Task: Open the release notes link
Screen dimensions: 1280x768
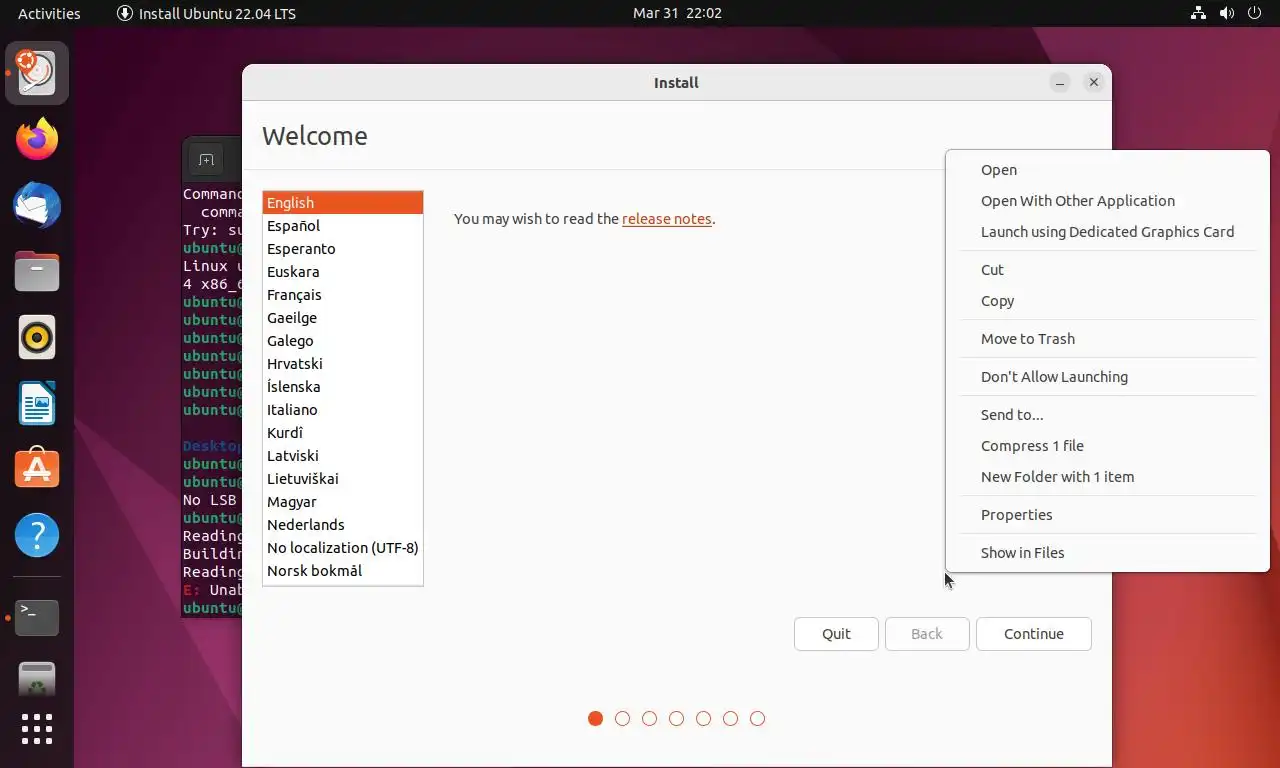Action: 667,219
